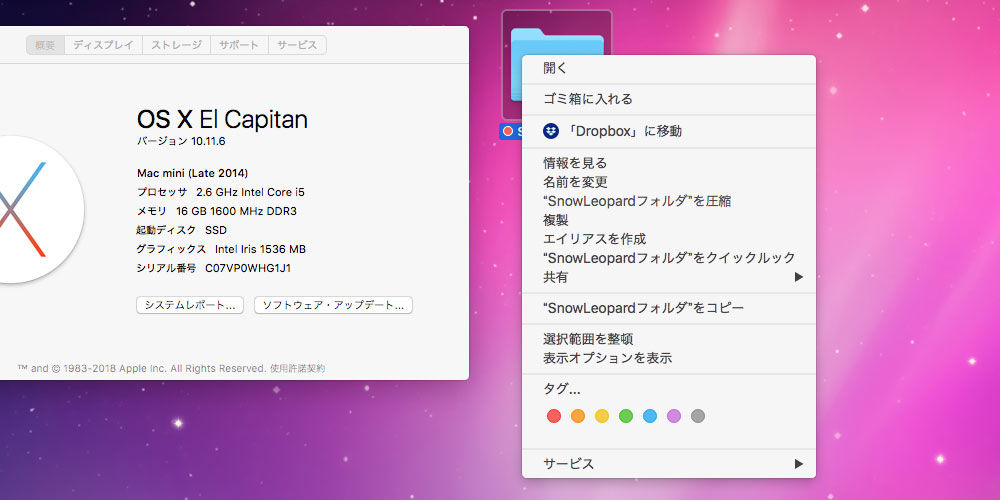Viewport: 1000px width, 500px height.
Task: Click the システムレポート... button
Action: 190,305
